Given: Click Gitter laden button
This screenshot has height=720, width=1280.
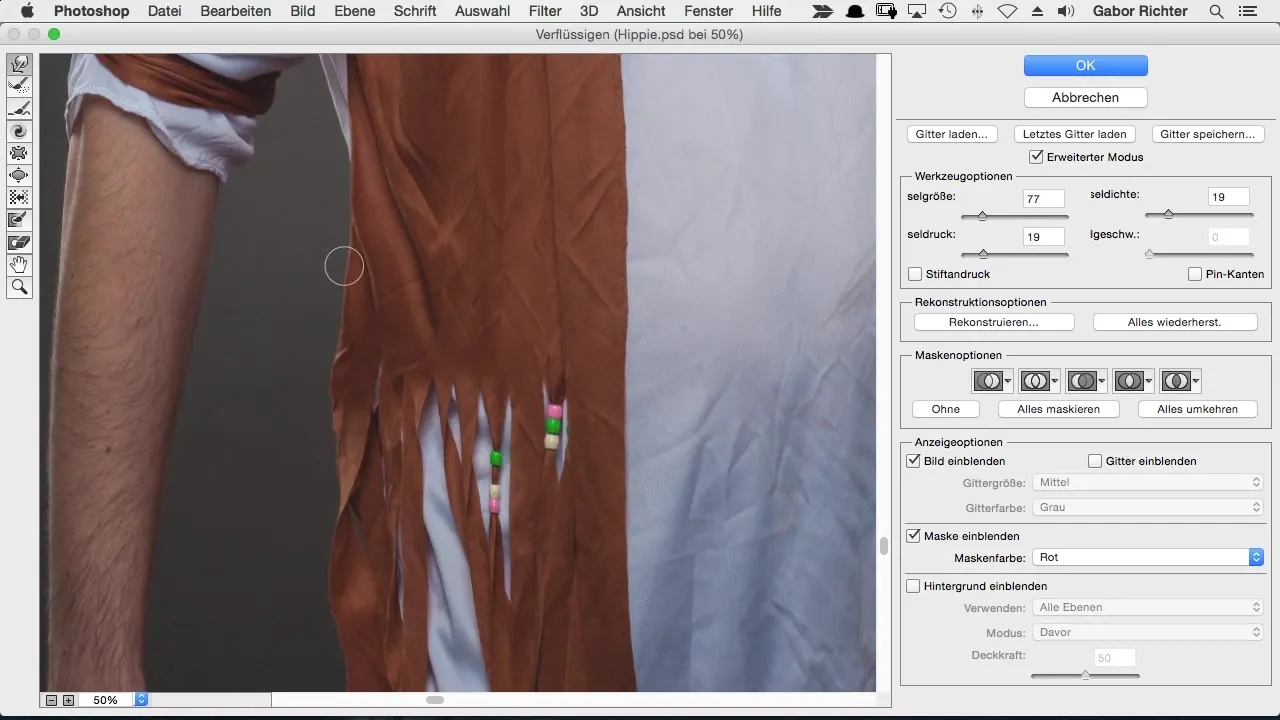Looking at the screenshot, I should 951,134.
